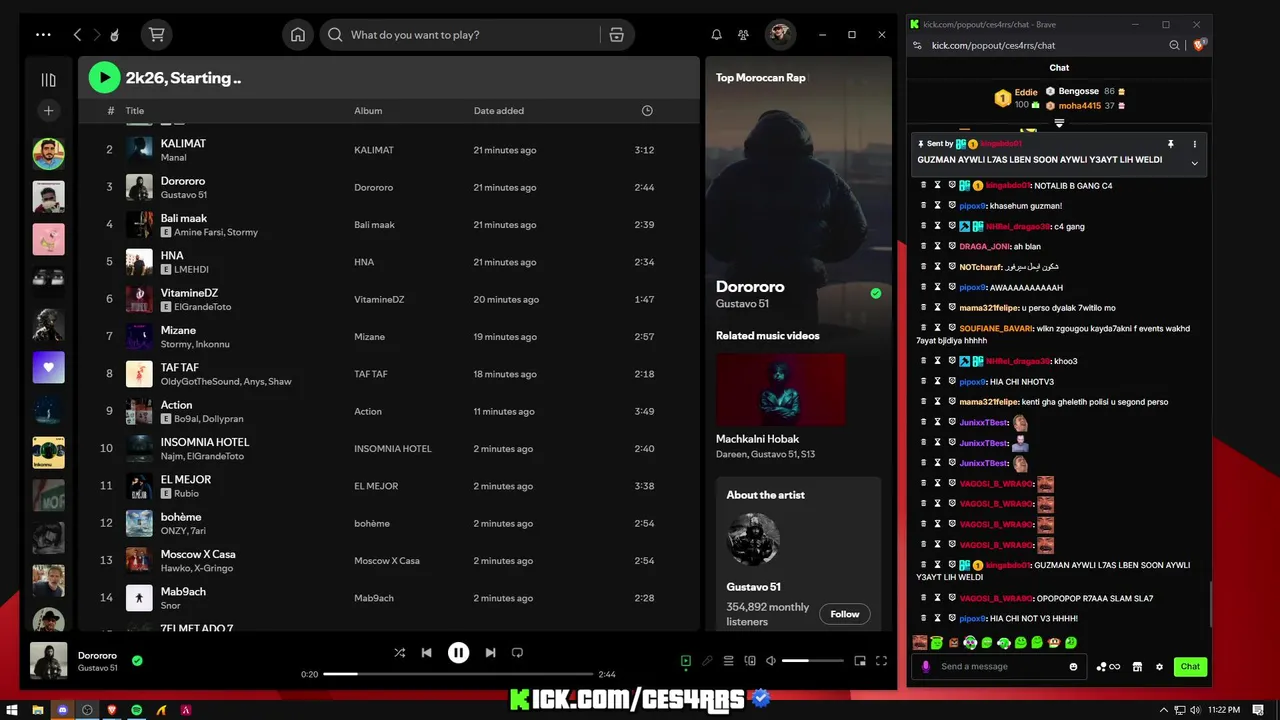Sort tracks by the Album column

click(368, 111)
